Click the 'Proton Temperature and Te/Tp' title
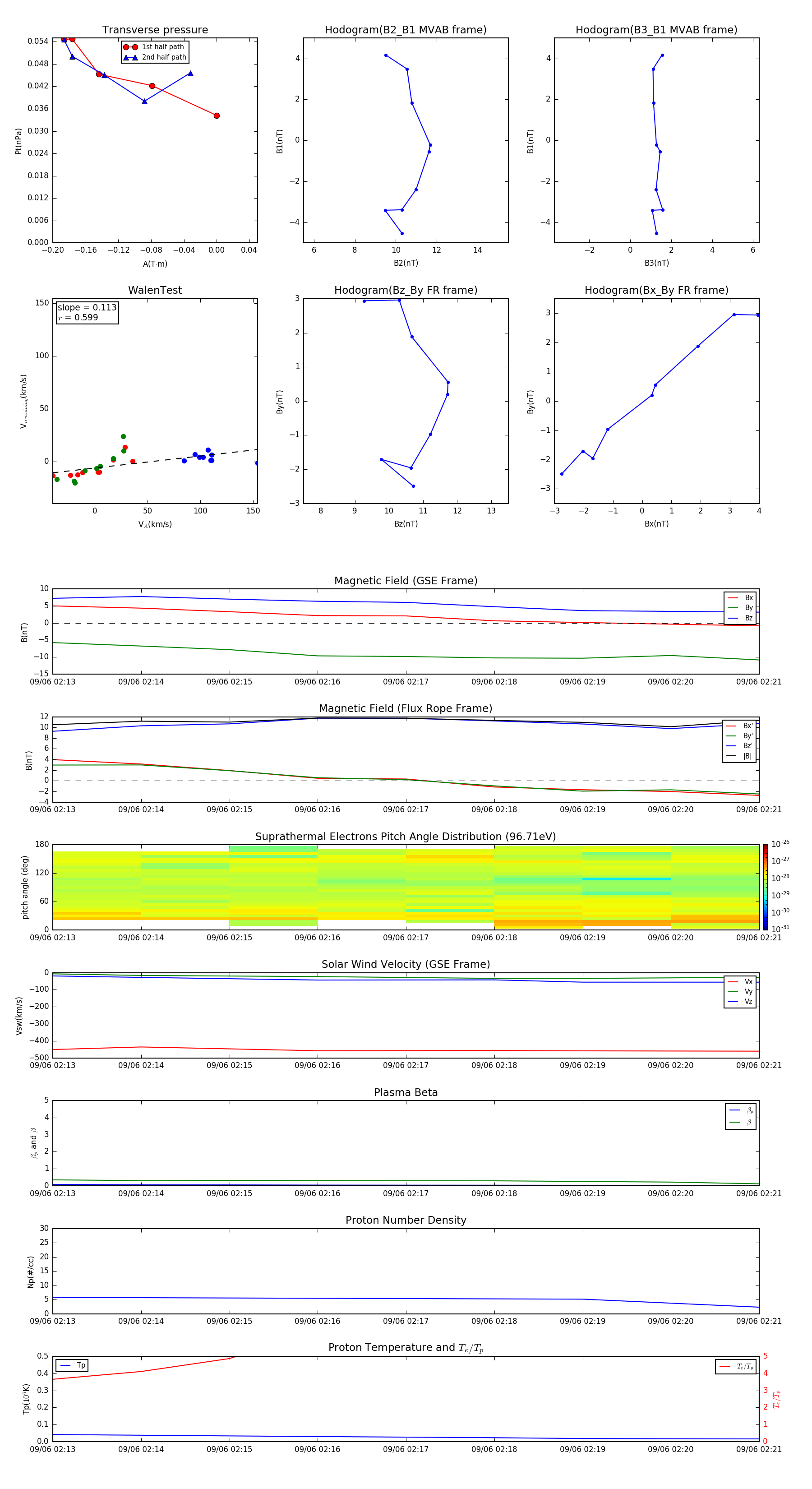This screenshot has width=812, height=1489. (406, 1348)
